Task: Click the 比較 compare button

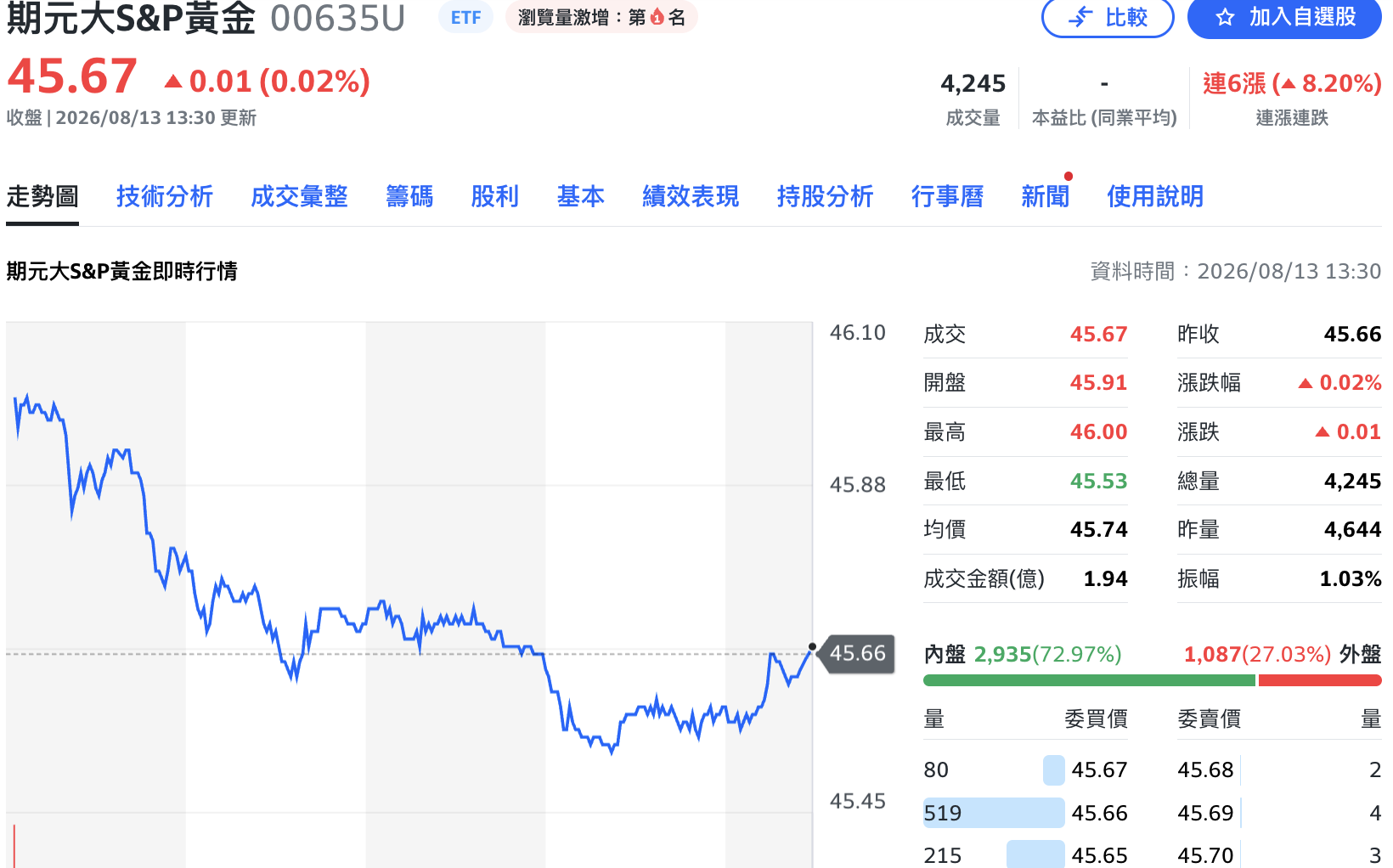Action: [1108, 17]
